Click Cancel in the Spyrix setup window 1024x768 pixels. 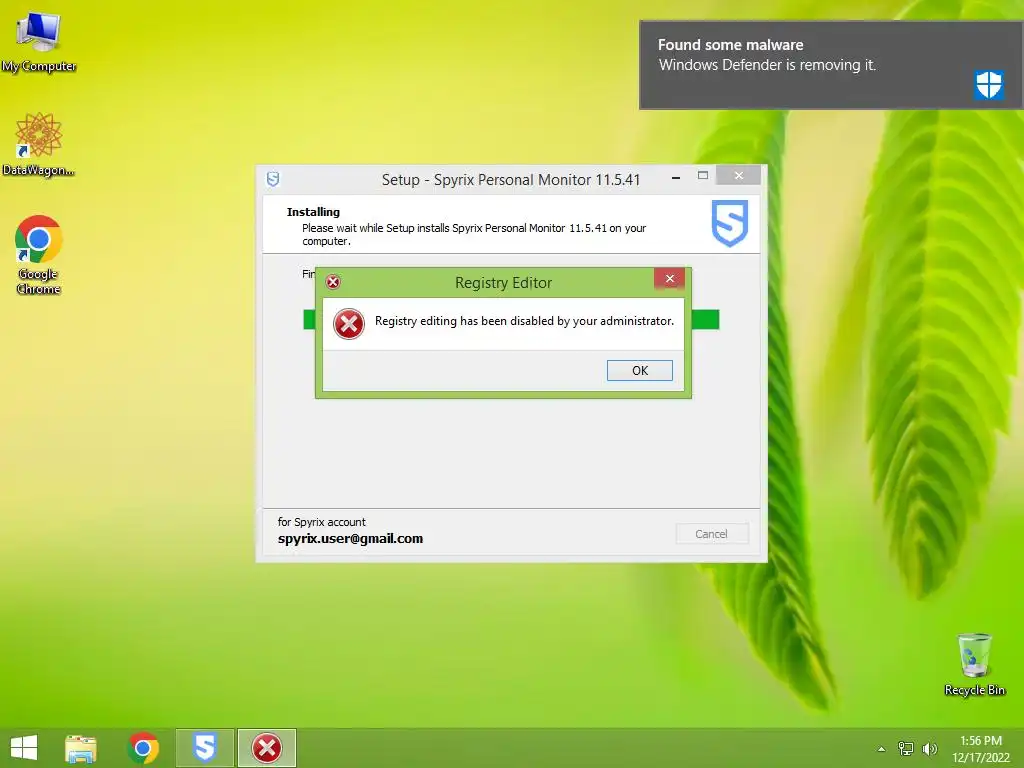[x=711, y=534]
